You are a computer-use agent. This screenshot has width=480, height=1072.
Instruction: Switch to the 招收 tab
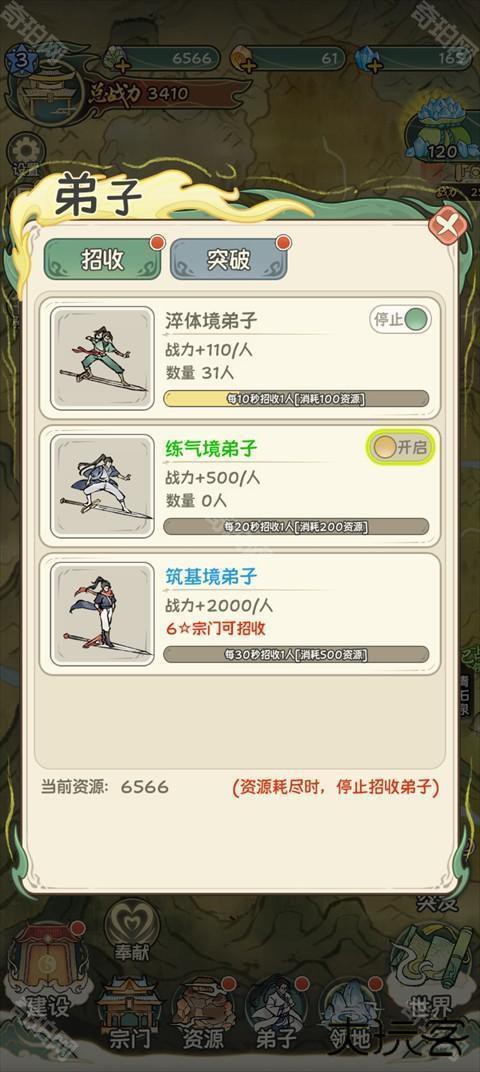click(103, 259)
